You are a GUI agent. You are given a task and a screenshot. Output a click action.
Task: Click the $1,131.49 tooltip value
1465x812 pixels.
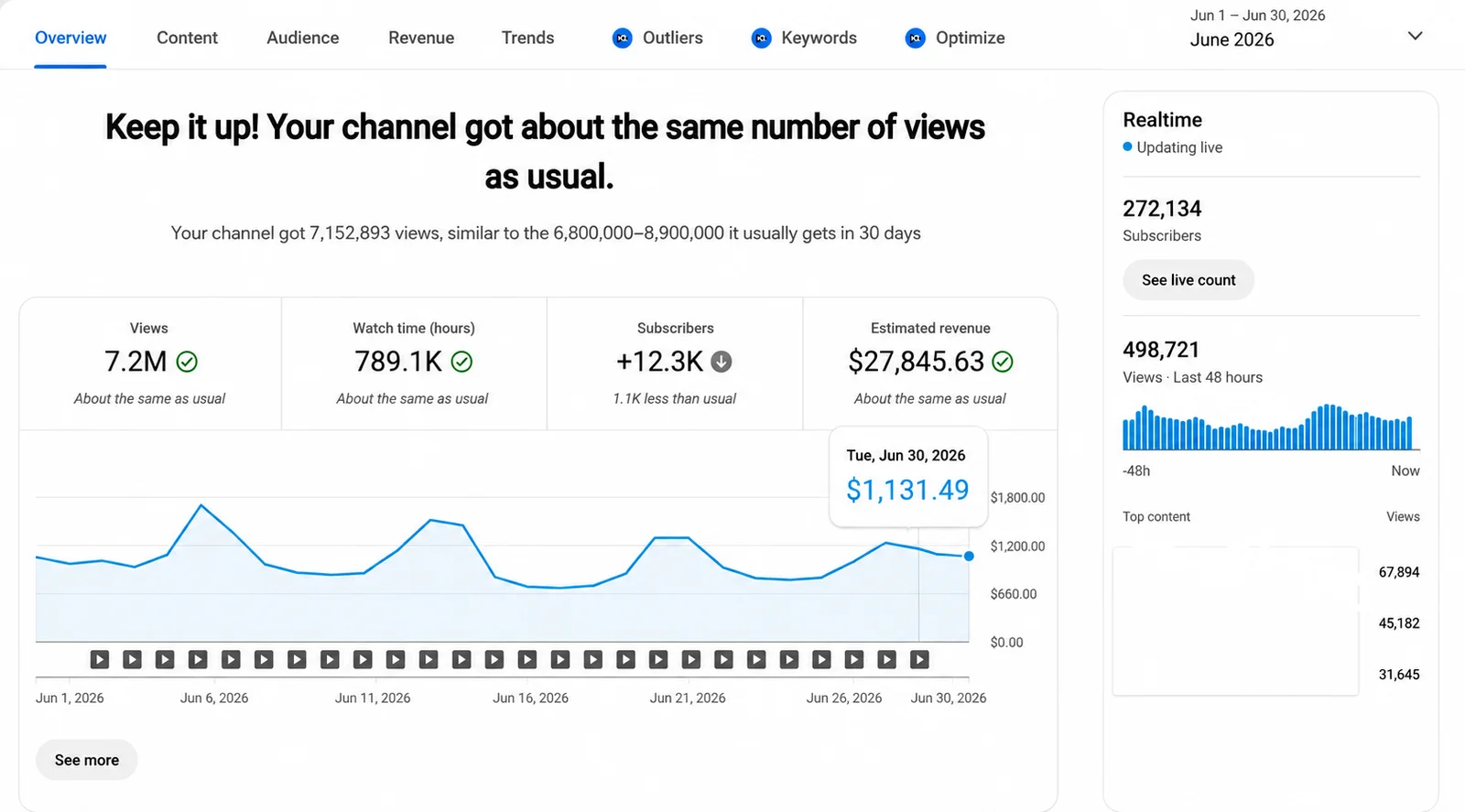[907, 490]
